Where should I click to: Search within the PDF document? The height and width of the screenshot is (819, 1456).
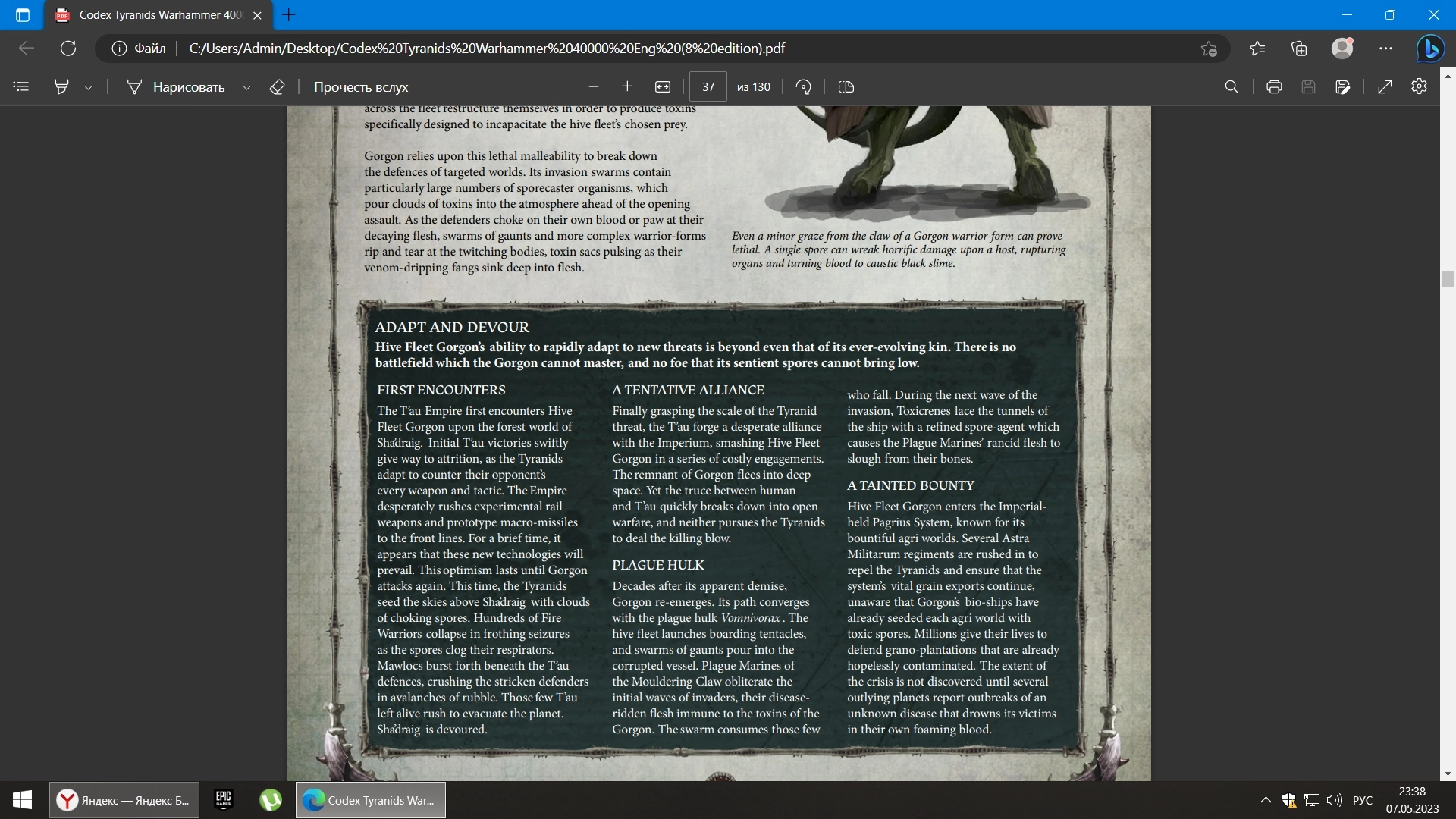coord(1232,87)
